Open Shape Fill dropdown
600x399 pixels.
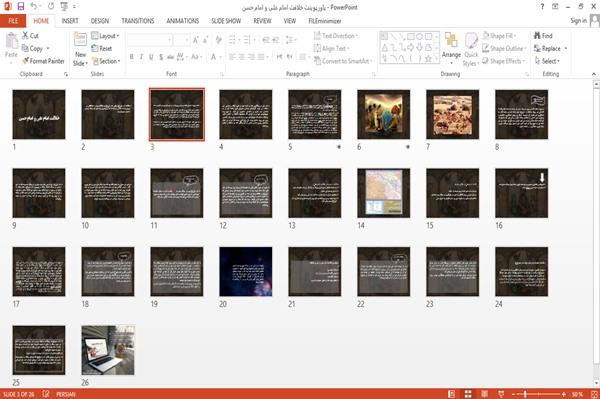coord(499,36)
